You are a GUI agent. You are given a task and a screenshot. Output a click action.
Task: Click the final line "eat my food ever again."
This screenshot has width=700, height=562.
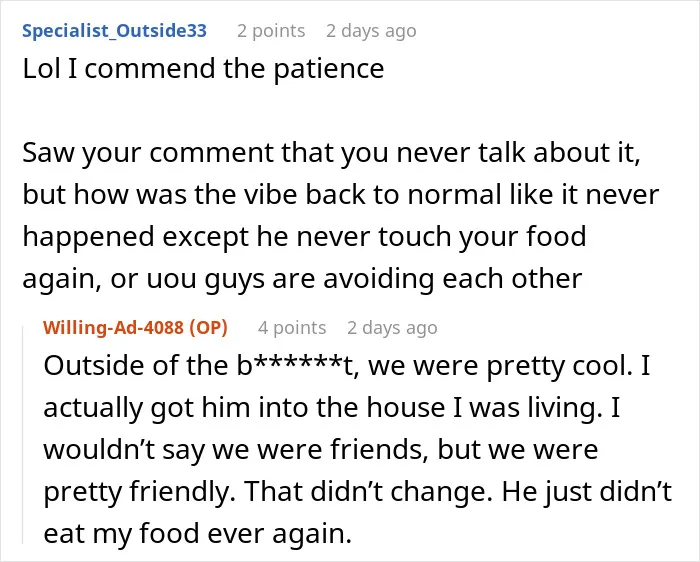tap(198, 533)
